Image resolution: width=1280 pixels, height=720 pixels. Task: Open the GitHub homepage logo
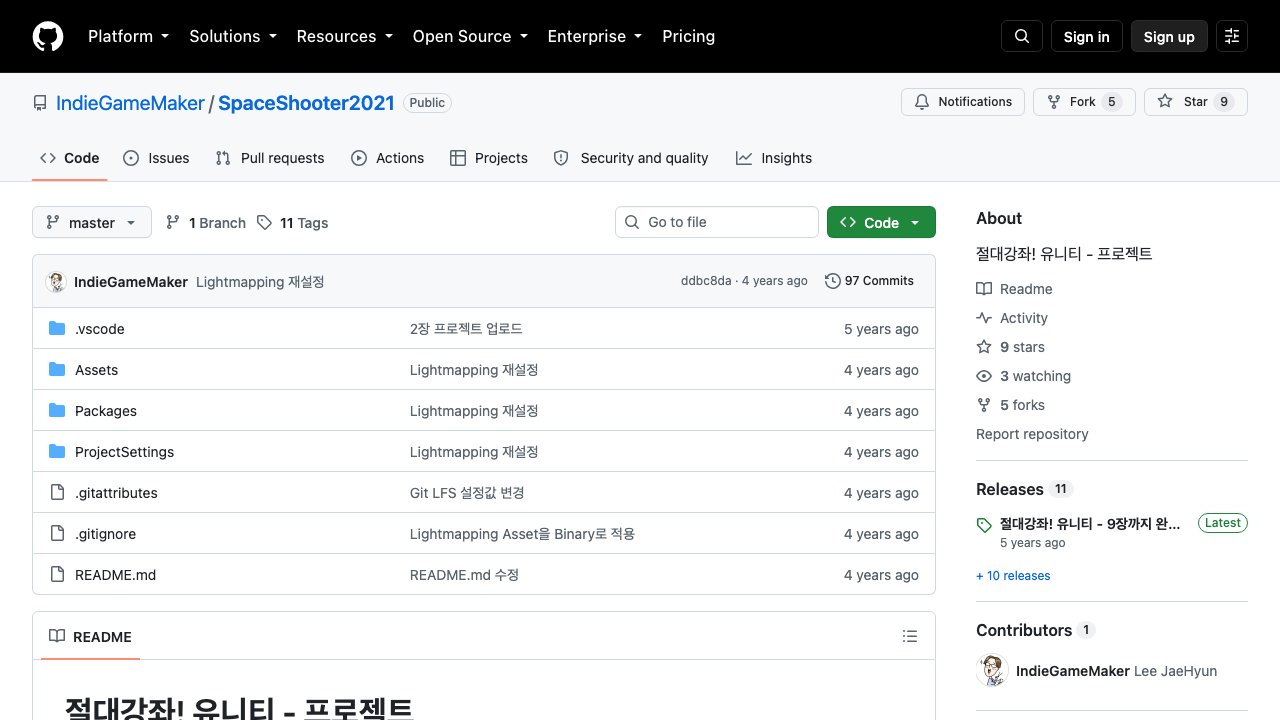(48, 36)
